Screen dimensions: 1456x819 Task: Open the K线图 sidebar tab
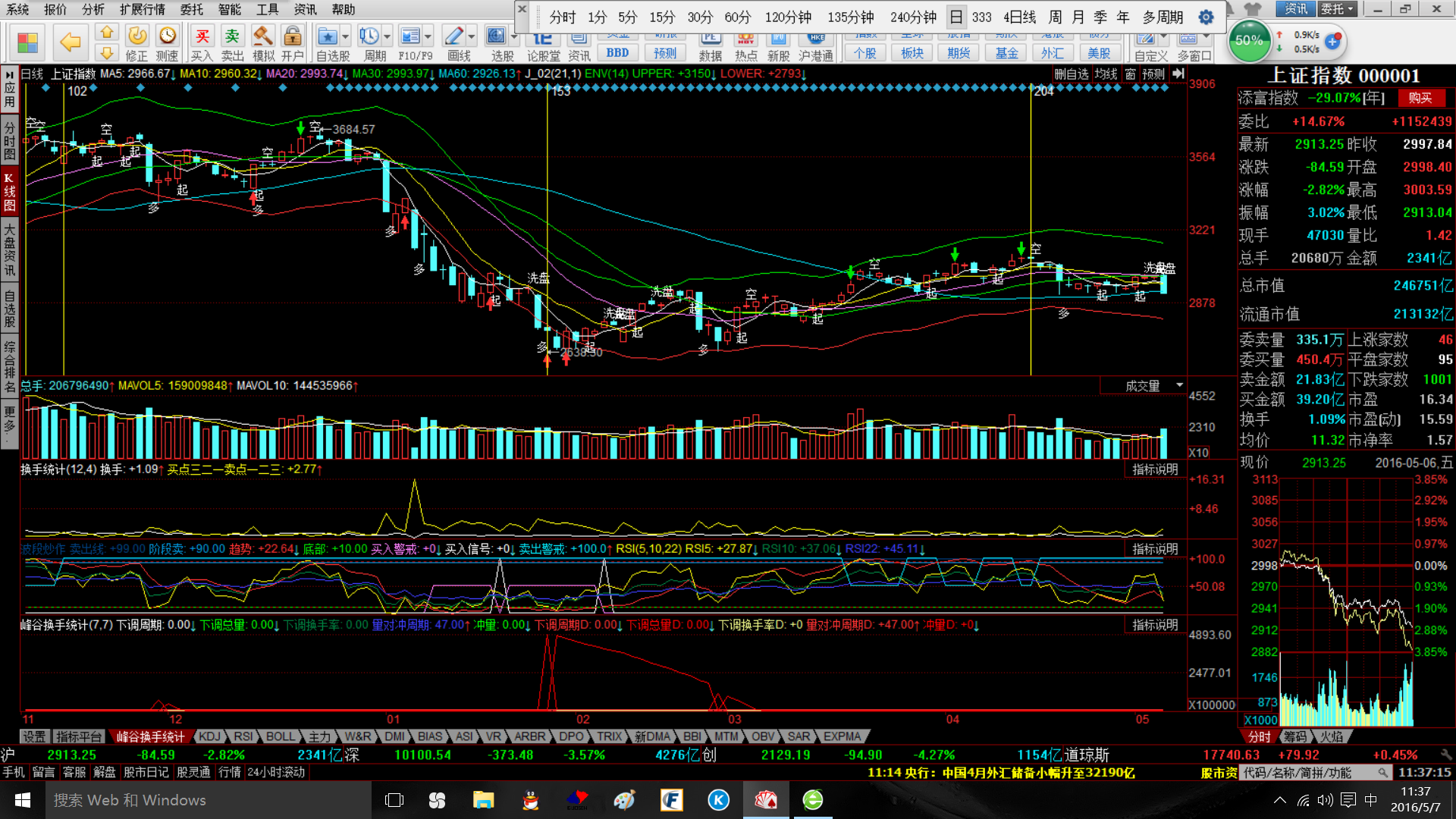point(9,190)
